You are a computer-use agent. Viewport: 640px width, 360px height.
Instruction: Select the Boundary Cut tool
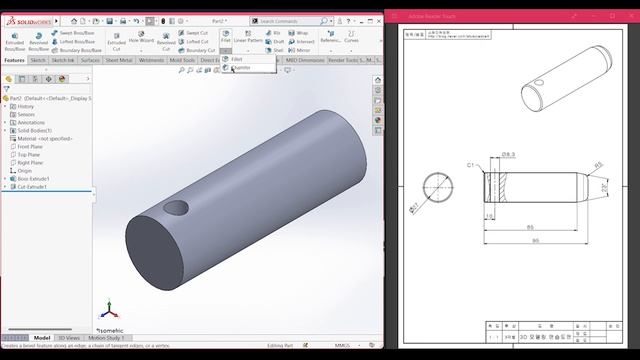point(197,51)
